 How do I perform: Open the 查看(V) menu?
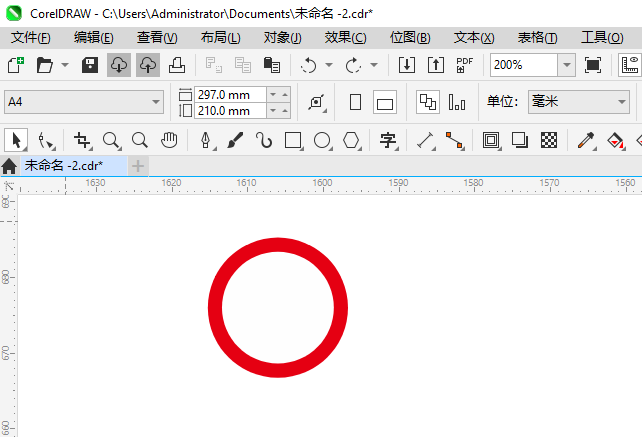point(157,38)
